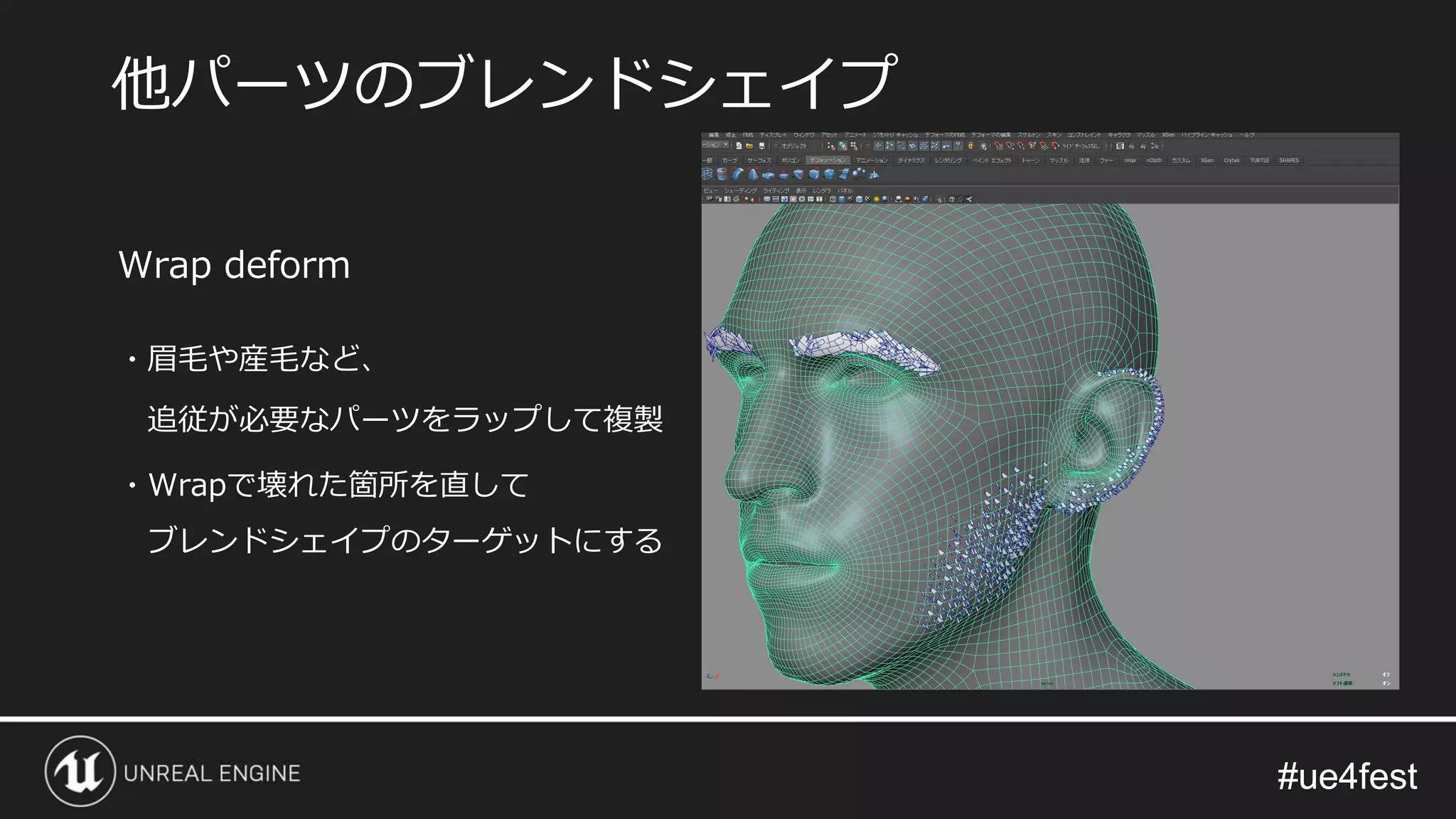Click the viewport isolate select icon
This screenshot has width=1456, height=819.
point(938,199)
